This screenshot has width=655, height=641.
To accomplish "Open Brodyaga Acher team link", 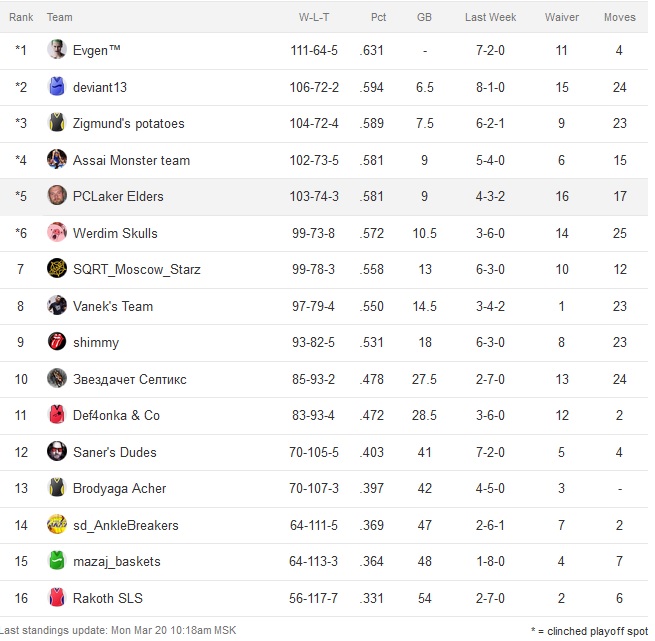I will pos(120,488).
